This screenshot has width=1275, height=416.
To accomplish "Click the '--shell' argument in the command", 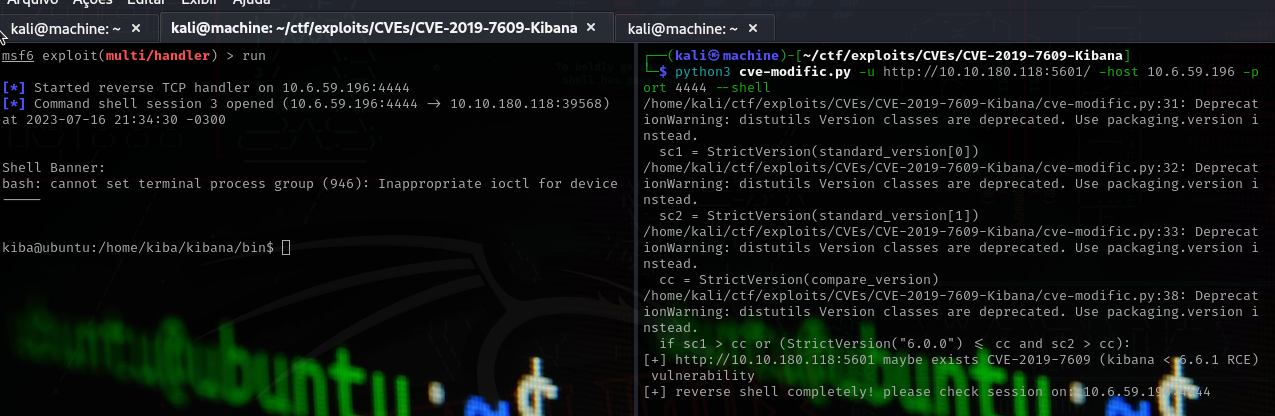I will point(743,87).
